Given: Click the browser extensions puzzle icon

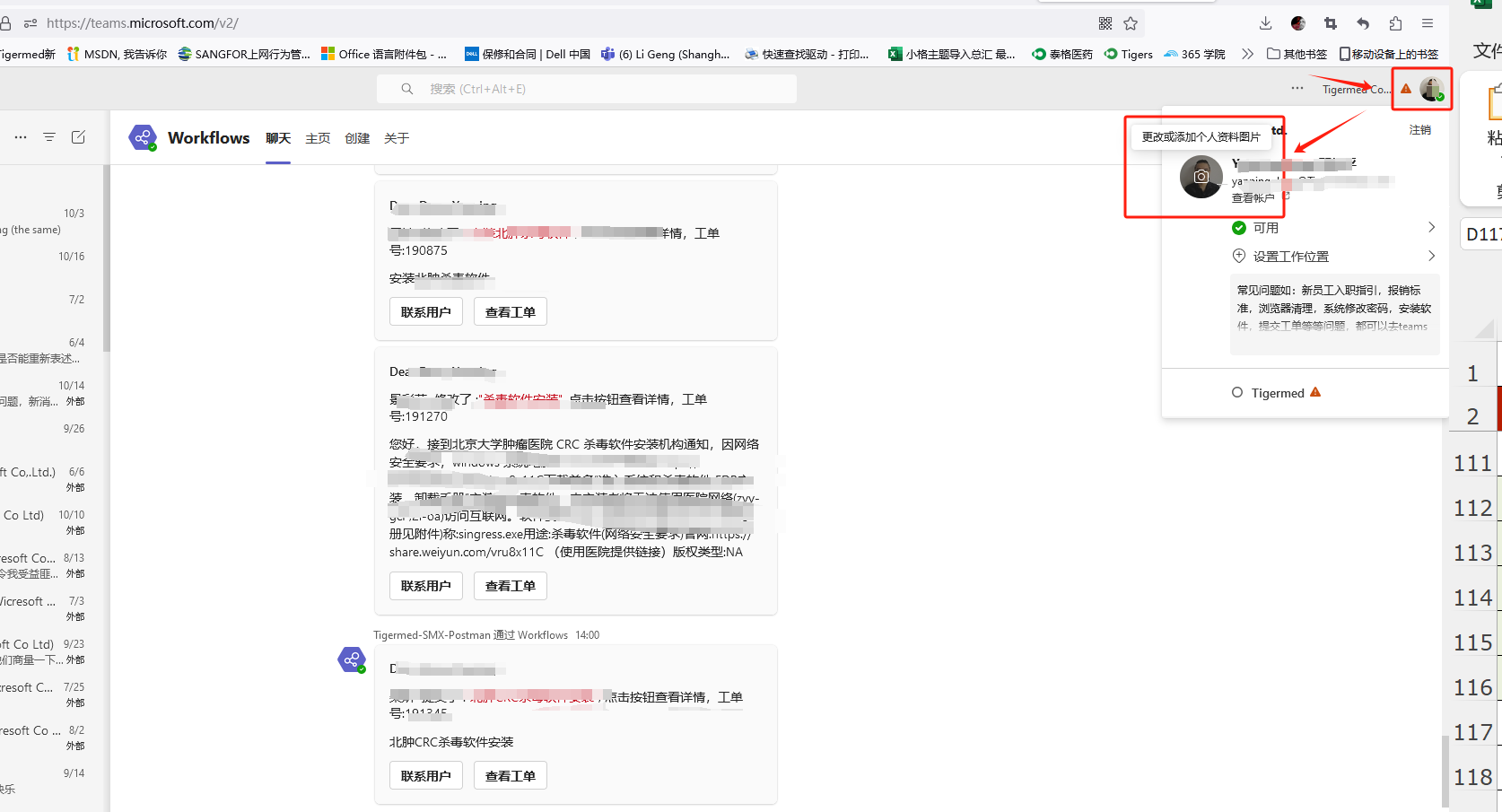Looking at the screenshot, I should pyautogui.click(x=1395, y=23).
